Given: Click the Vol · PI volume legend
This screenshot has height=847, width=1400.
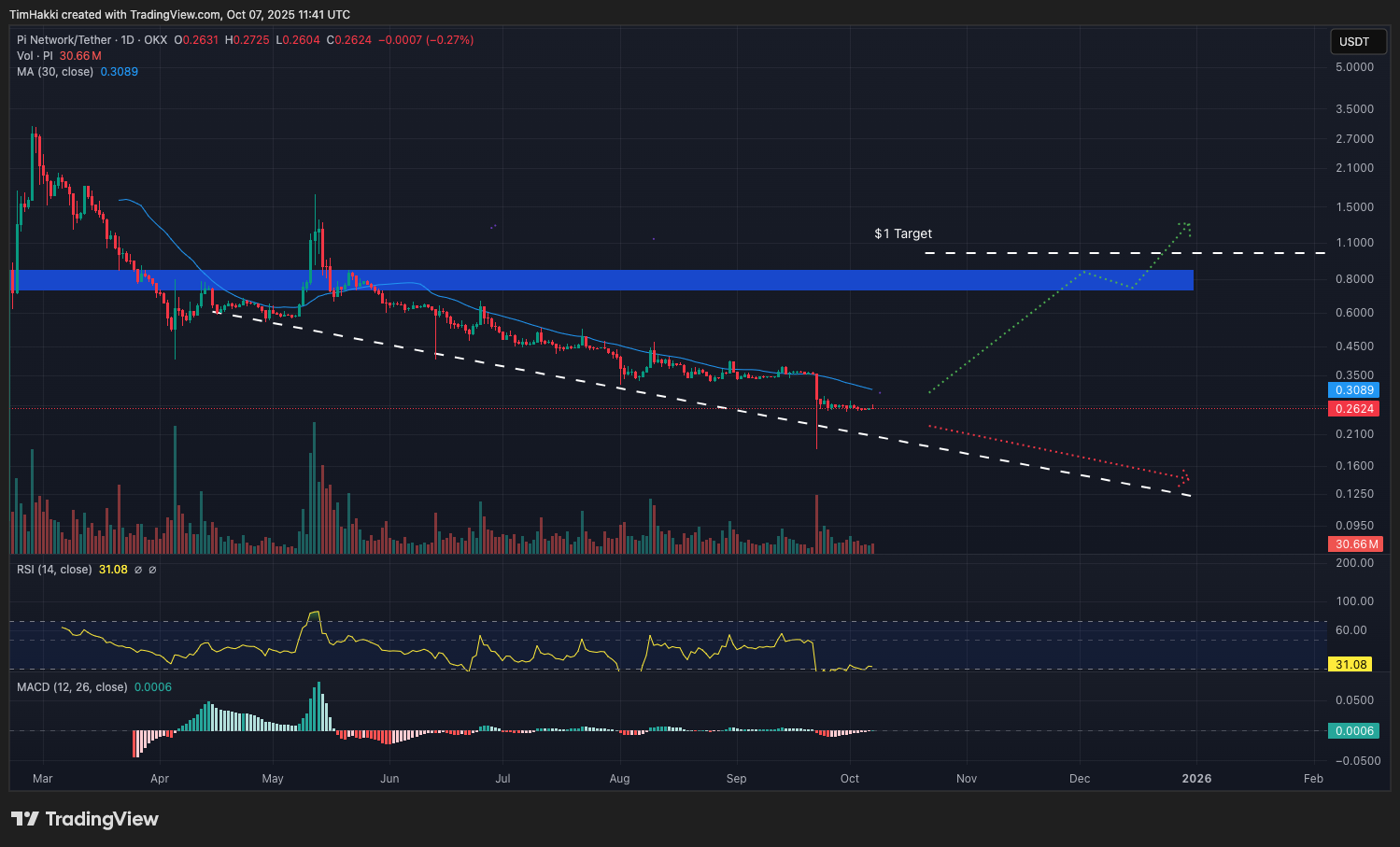Looking at the screenshot, I should point(35,56).
